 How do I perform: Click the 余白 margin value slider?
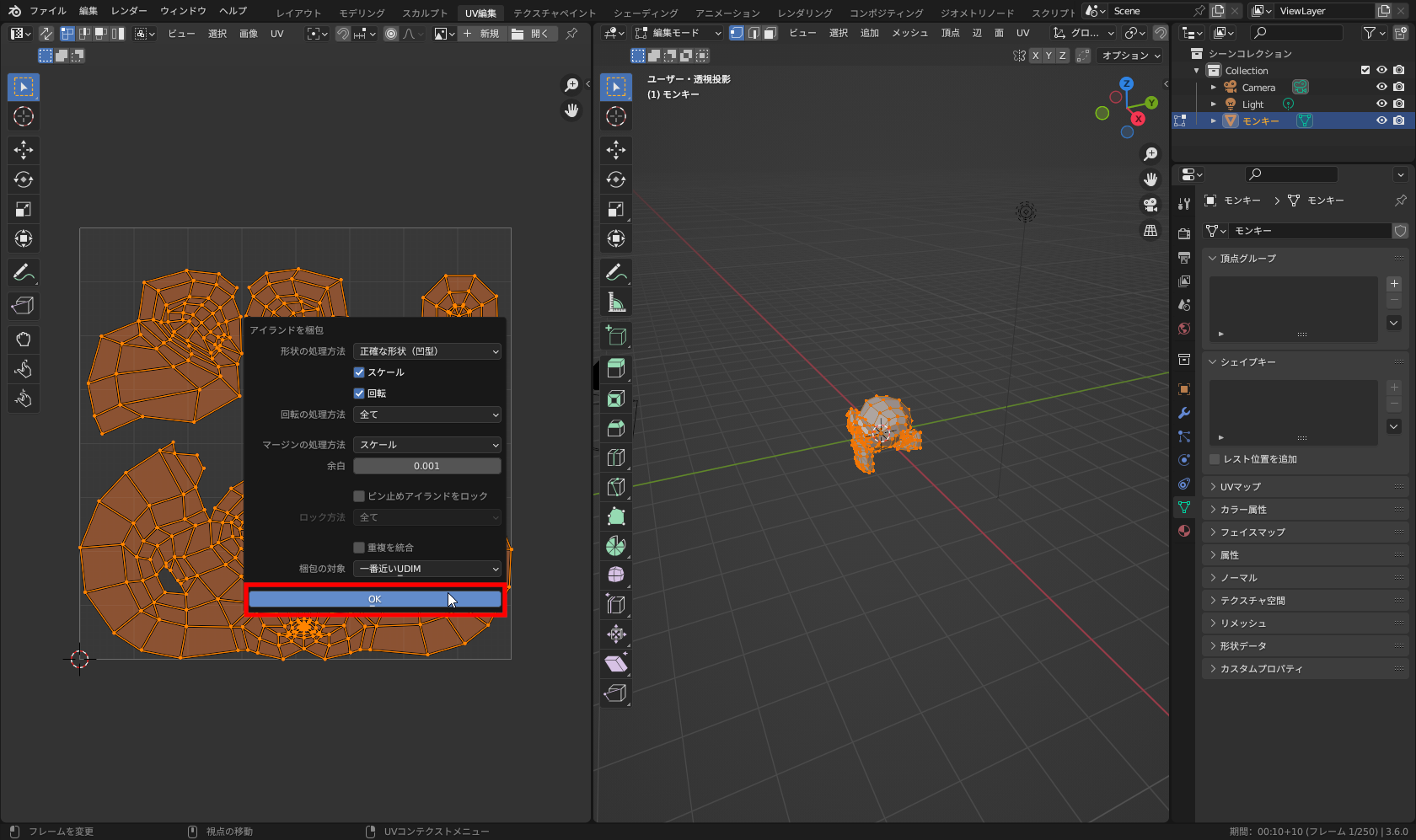427,466
